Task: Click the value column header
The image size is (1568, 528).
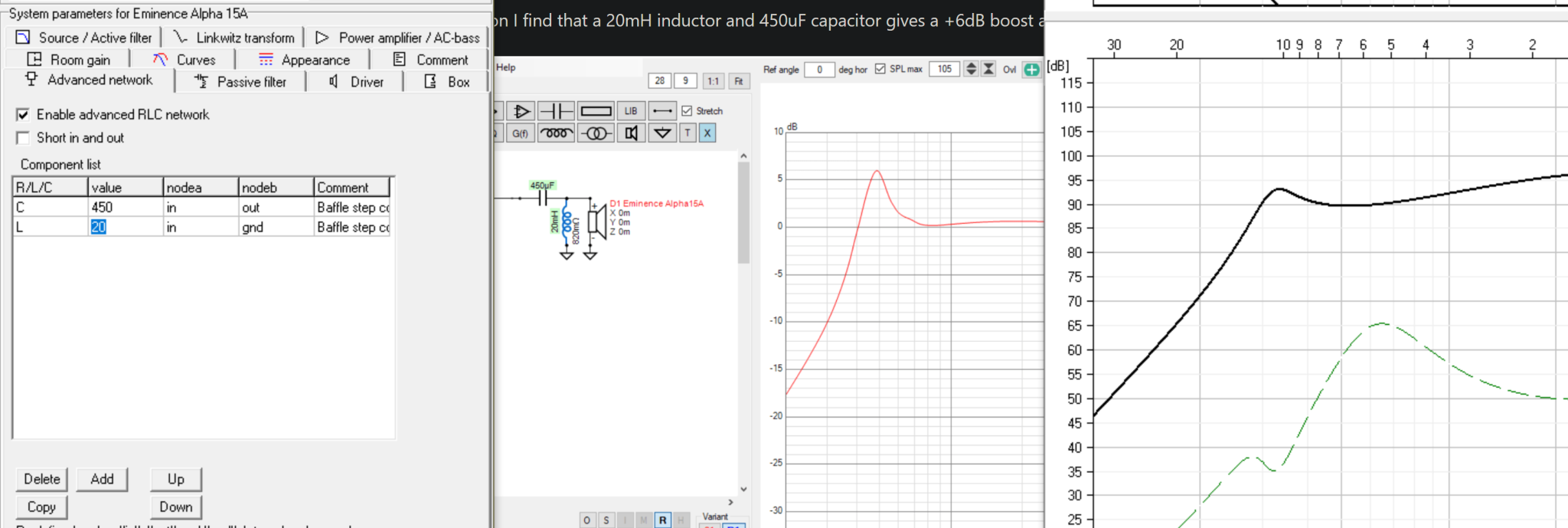Action: [126, 188]
